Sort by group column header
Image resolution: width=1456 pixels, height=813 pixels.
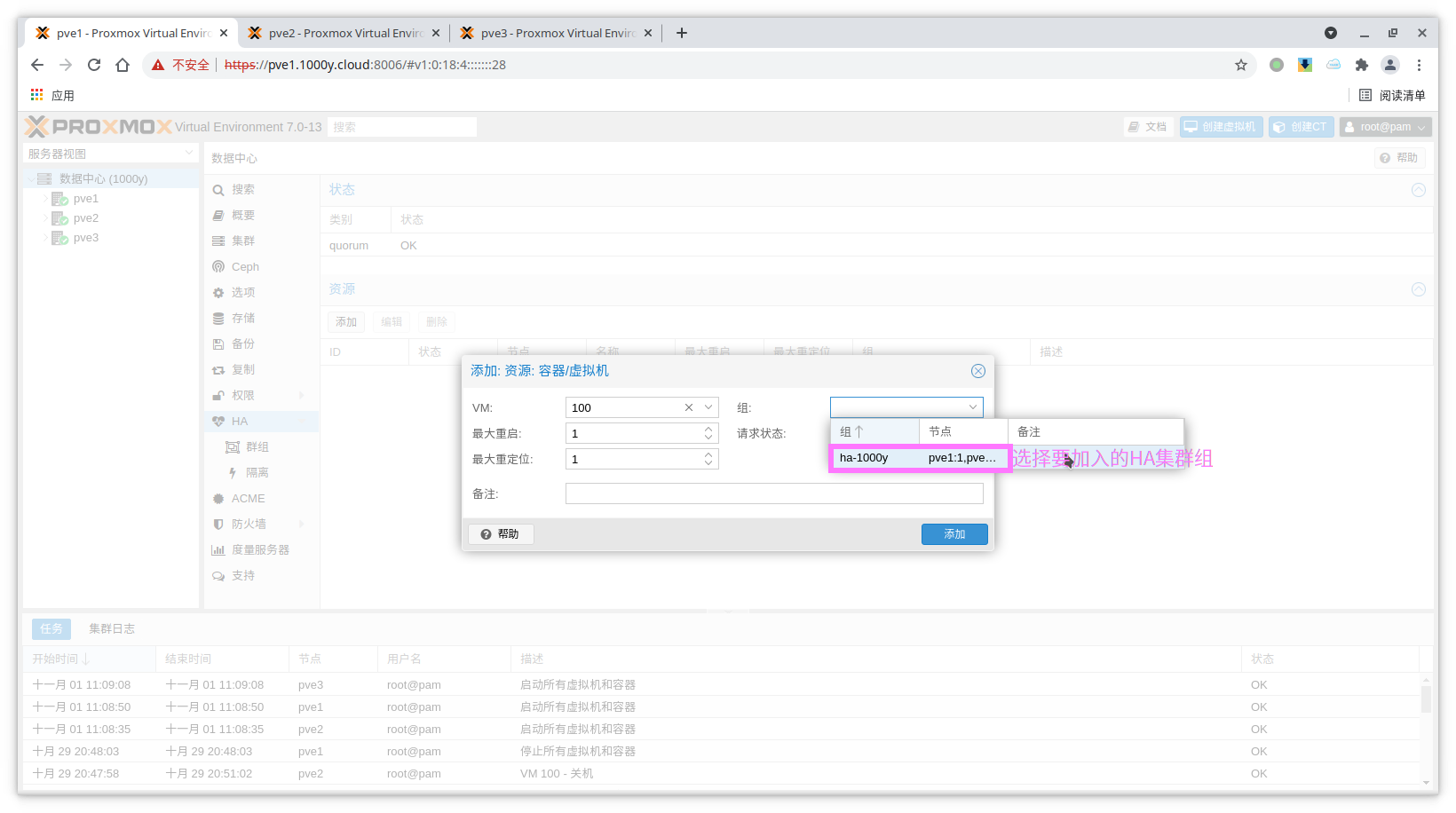[x=874, y=431]
